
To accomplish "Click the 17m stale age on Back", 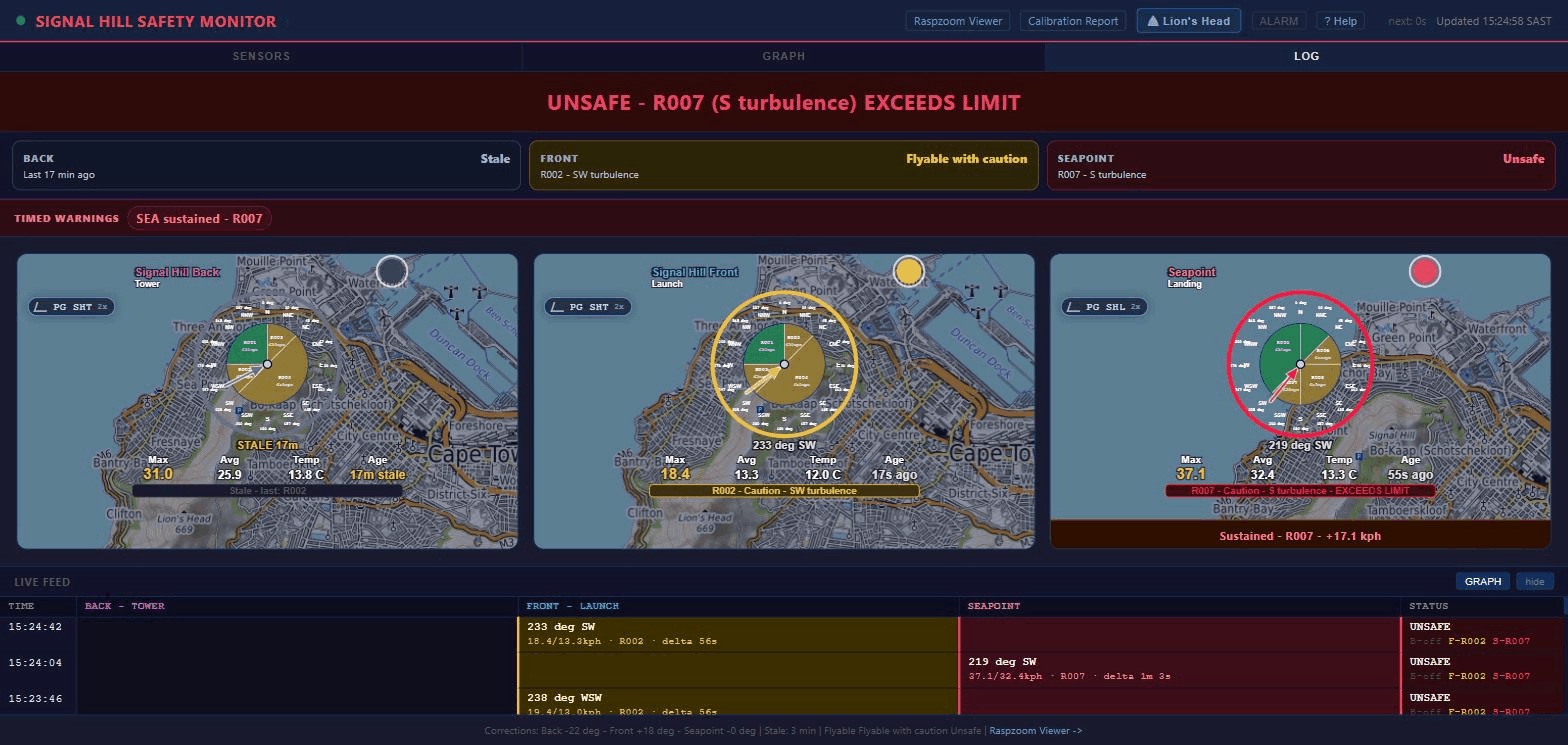I will click(377, 475).
